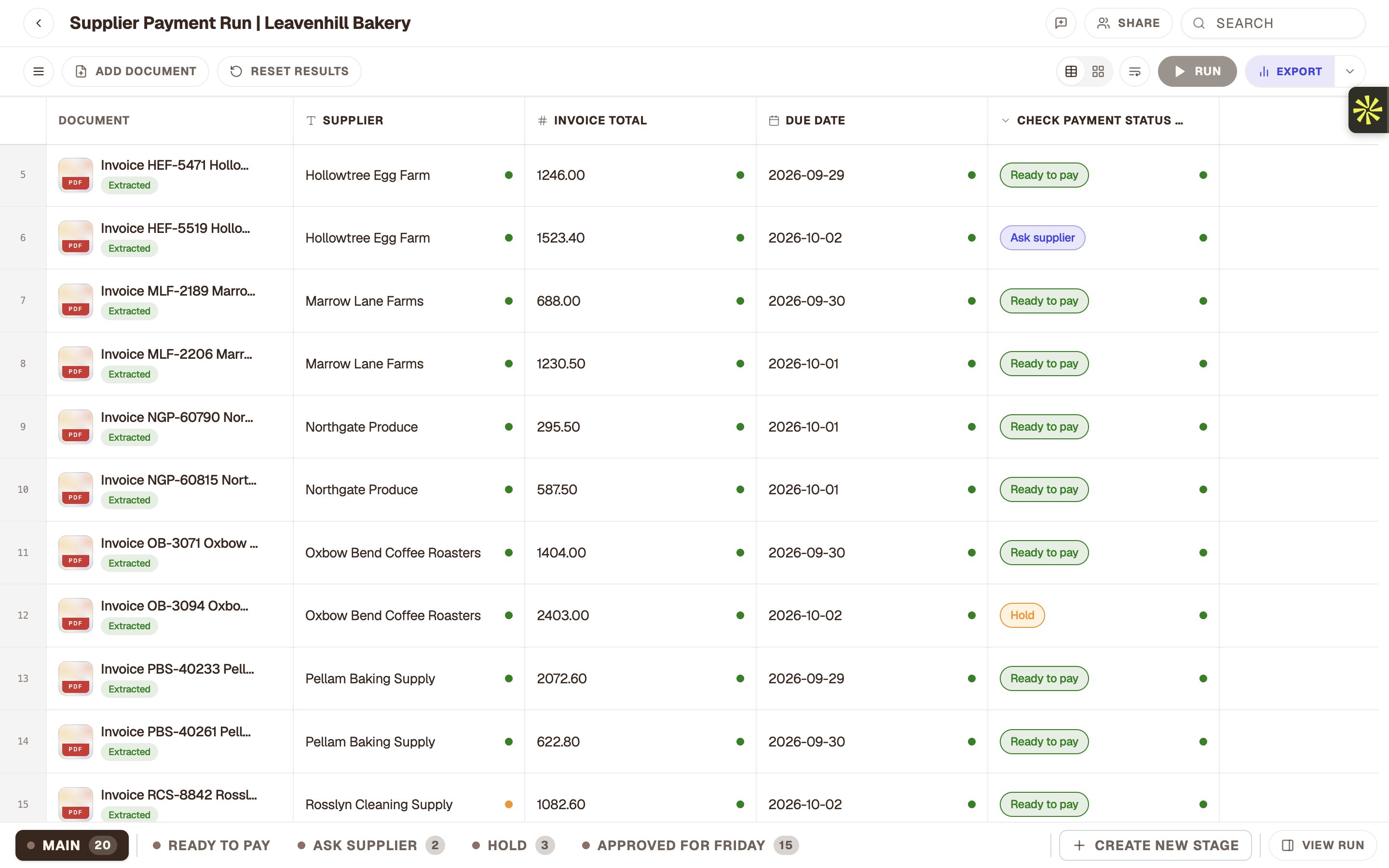Open PDF icon for Invoice OB-3094
This screenshot has height=868, width=1389.
(x=75, y=615)
